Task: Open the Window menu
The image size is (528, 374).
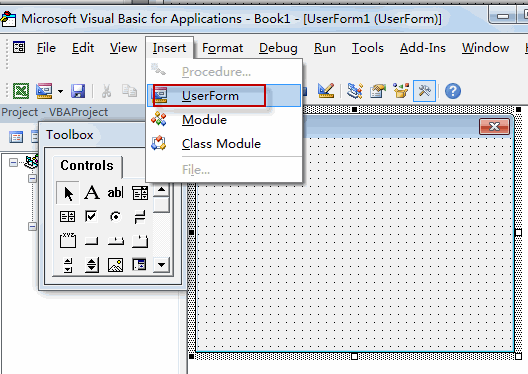Action: pos(485,48)
